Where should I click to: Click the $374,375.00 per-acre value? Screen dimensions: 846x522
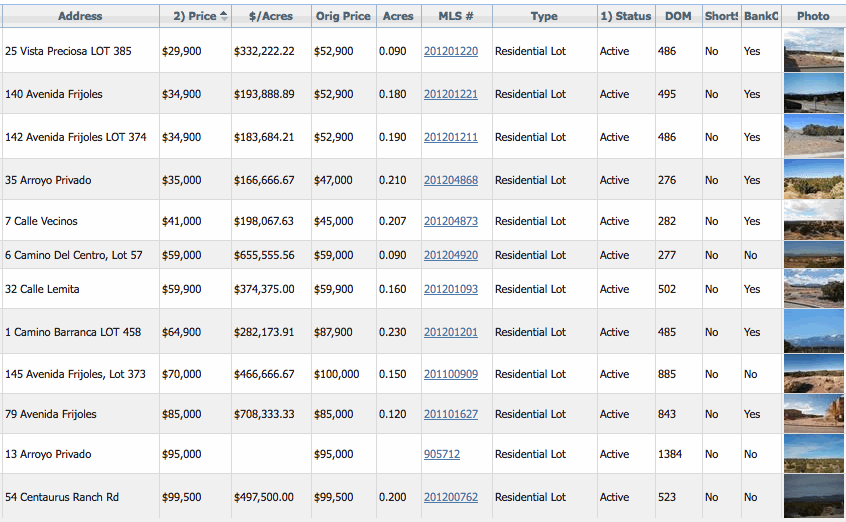coord(264,289)
